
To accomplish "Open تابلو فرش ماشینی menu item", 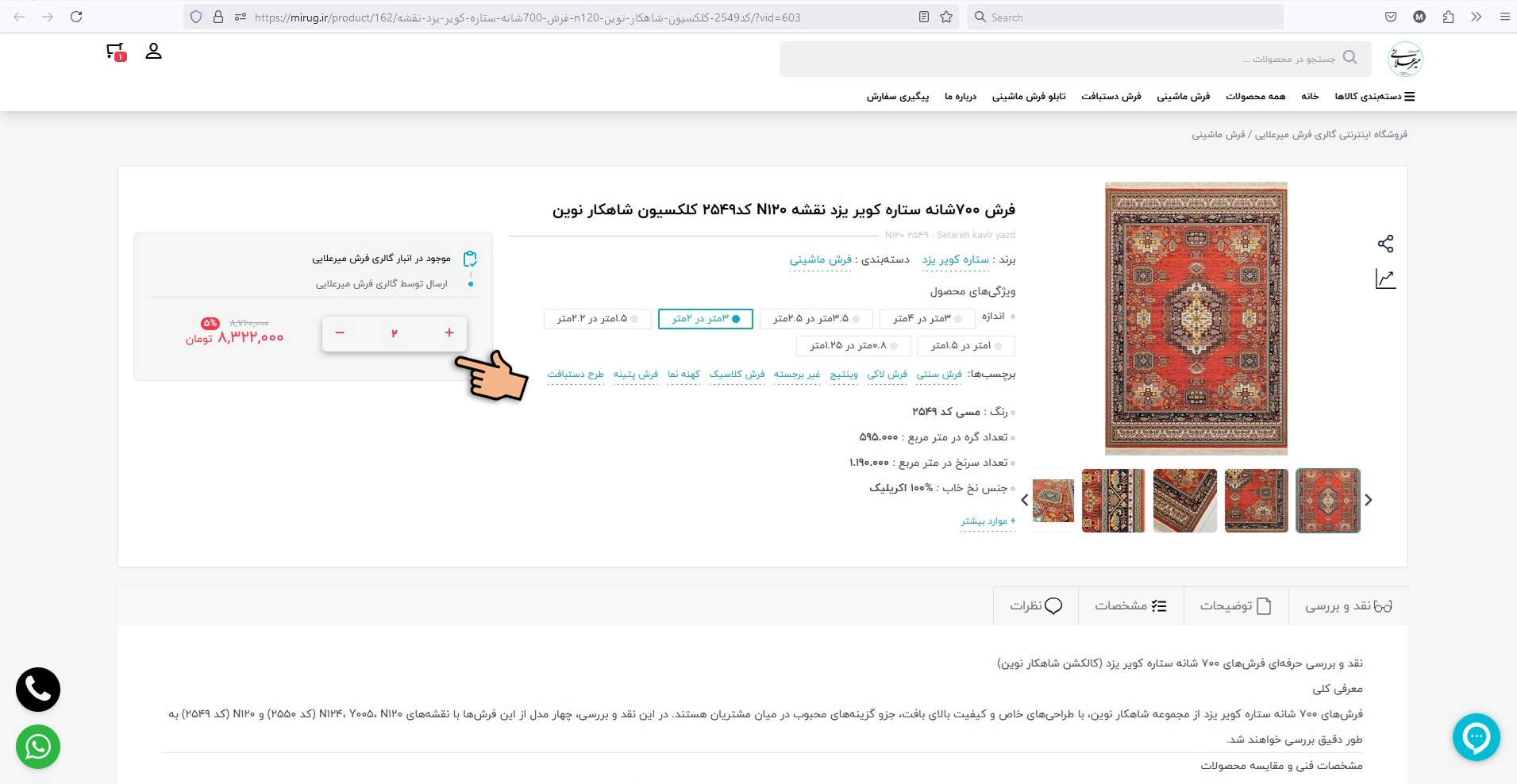I will (1029, 97).
